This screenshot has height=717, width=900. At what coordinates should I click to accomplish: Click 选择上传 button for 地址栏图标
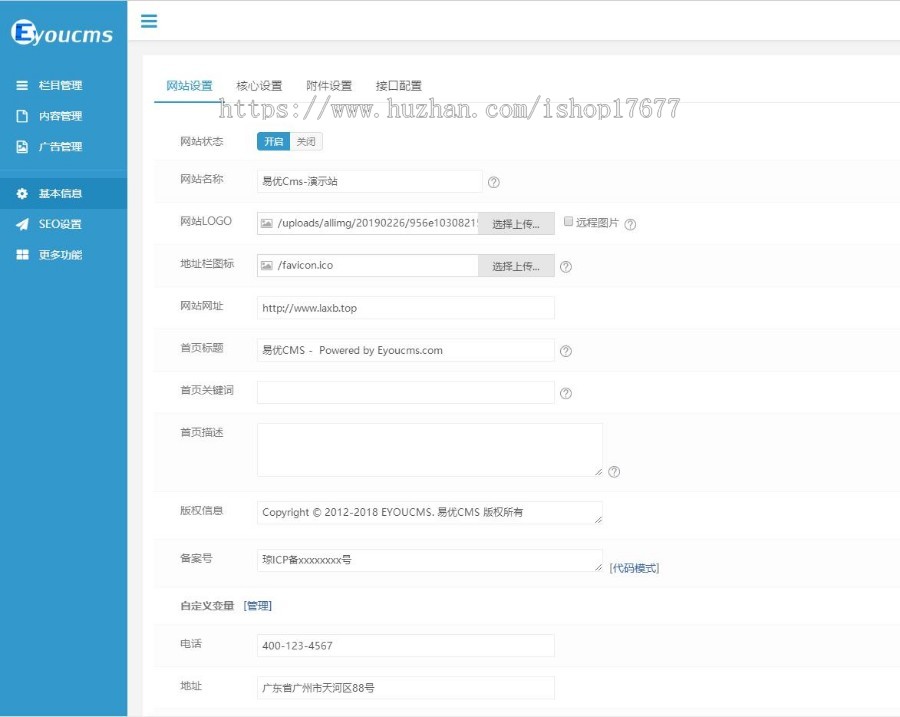coord(516,266)
